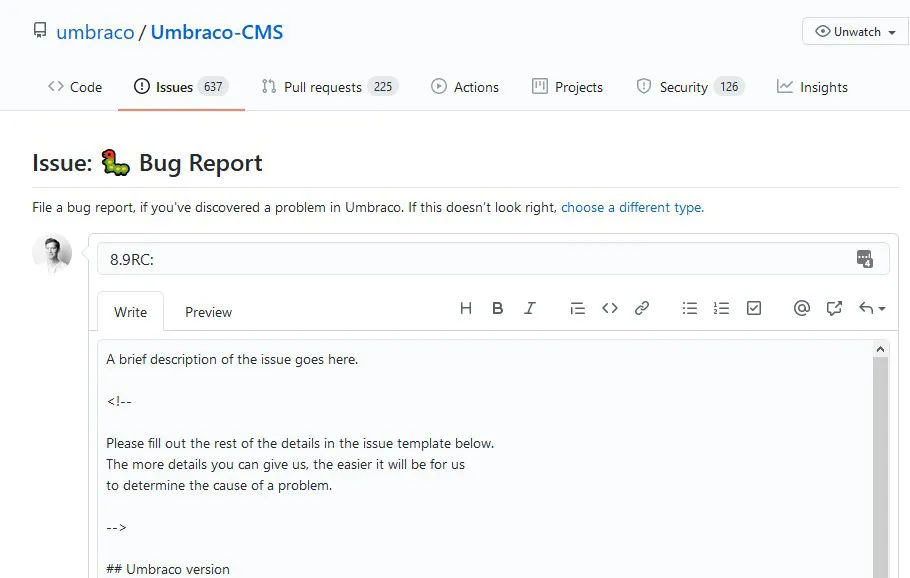Insert a blockquote using the quote icon
This screenshot has width=910, height=578.
click(x=578, y=308)
